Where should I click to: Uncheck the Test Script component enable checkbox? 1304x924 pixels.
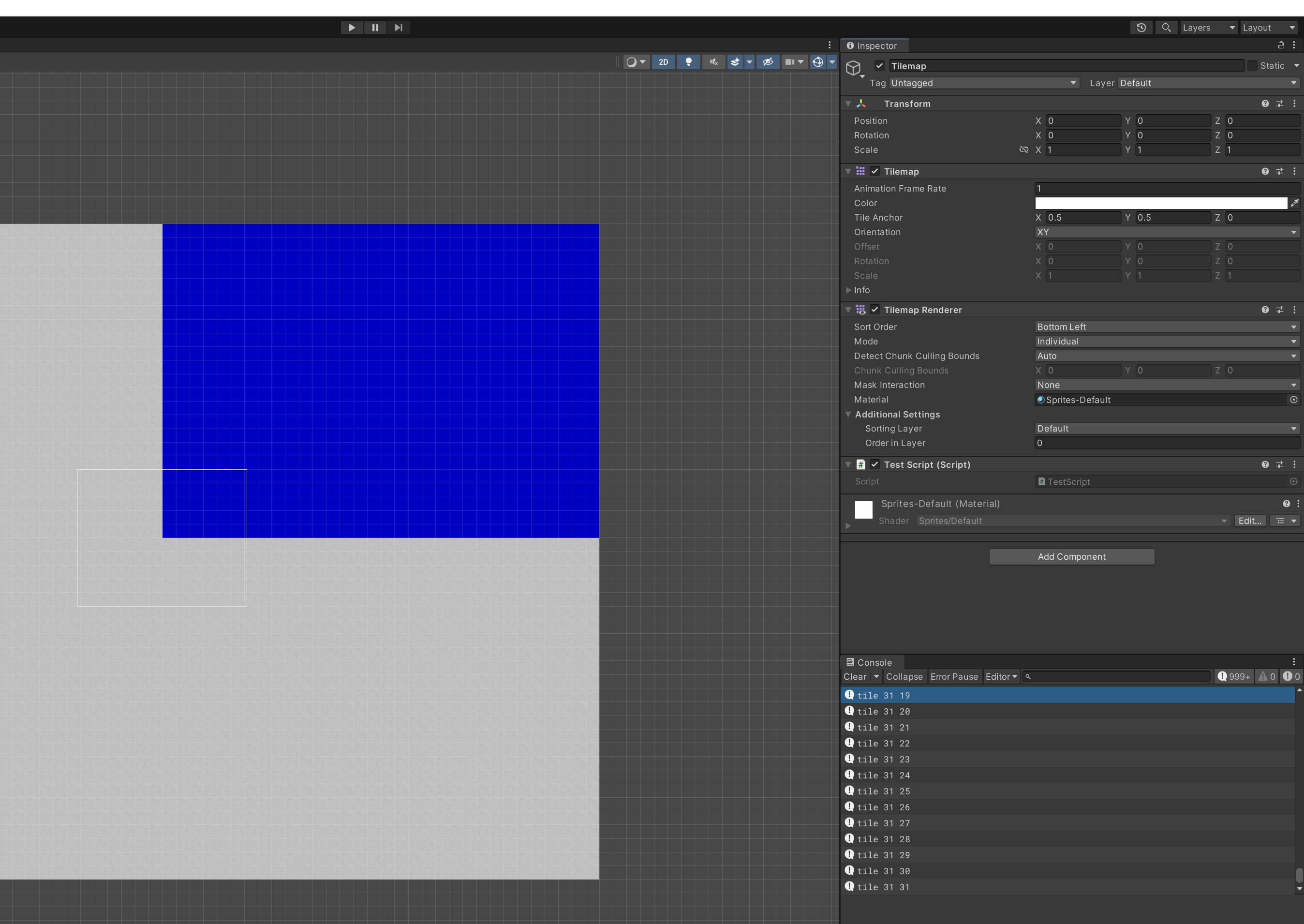pos(874,464)
